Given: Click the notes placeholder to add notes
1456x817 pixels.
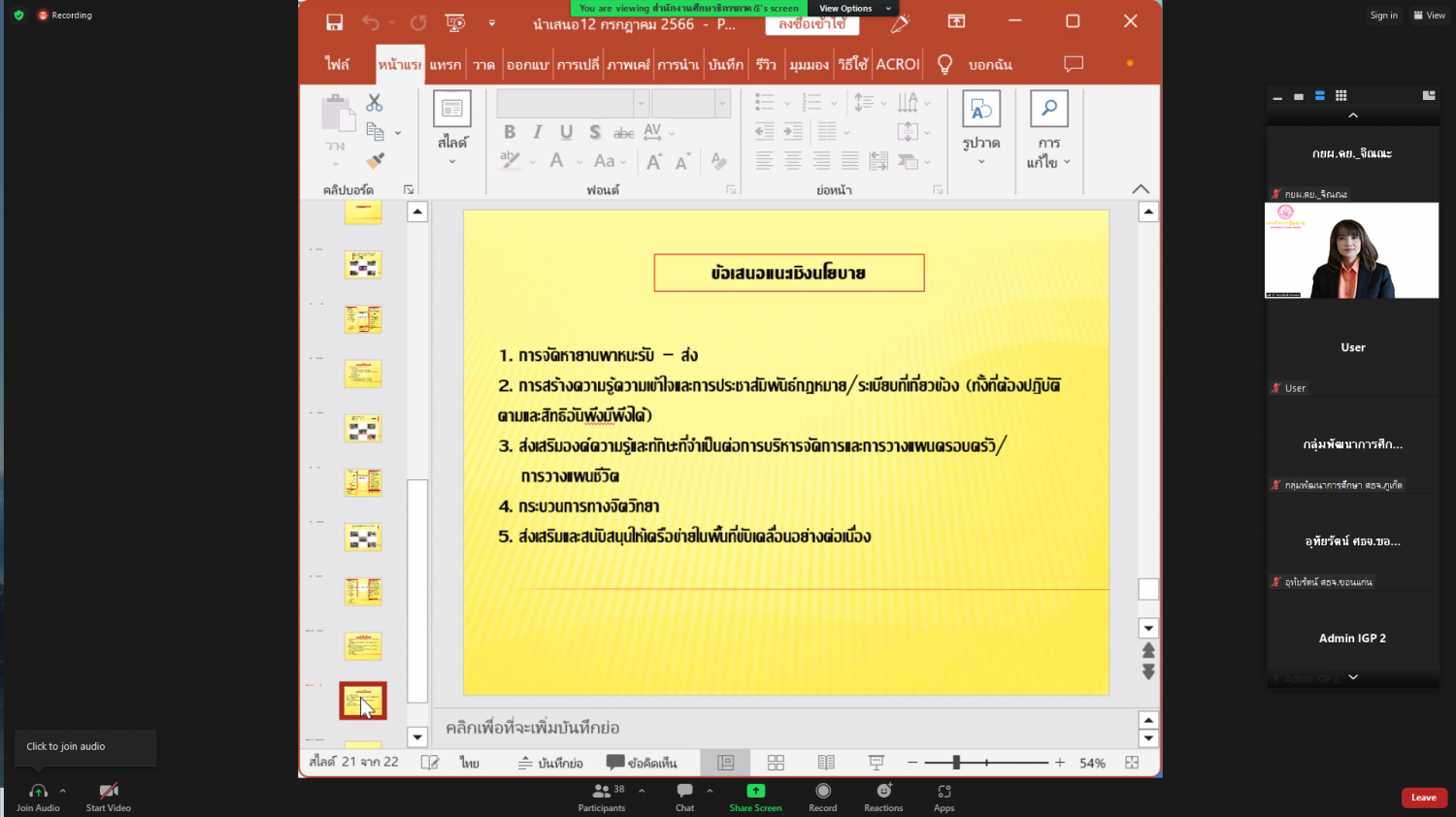Looking at the screenshot, I should coord(532,728).
